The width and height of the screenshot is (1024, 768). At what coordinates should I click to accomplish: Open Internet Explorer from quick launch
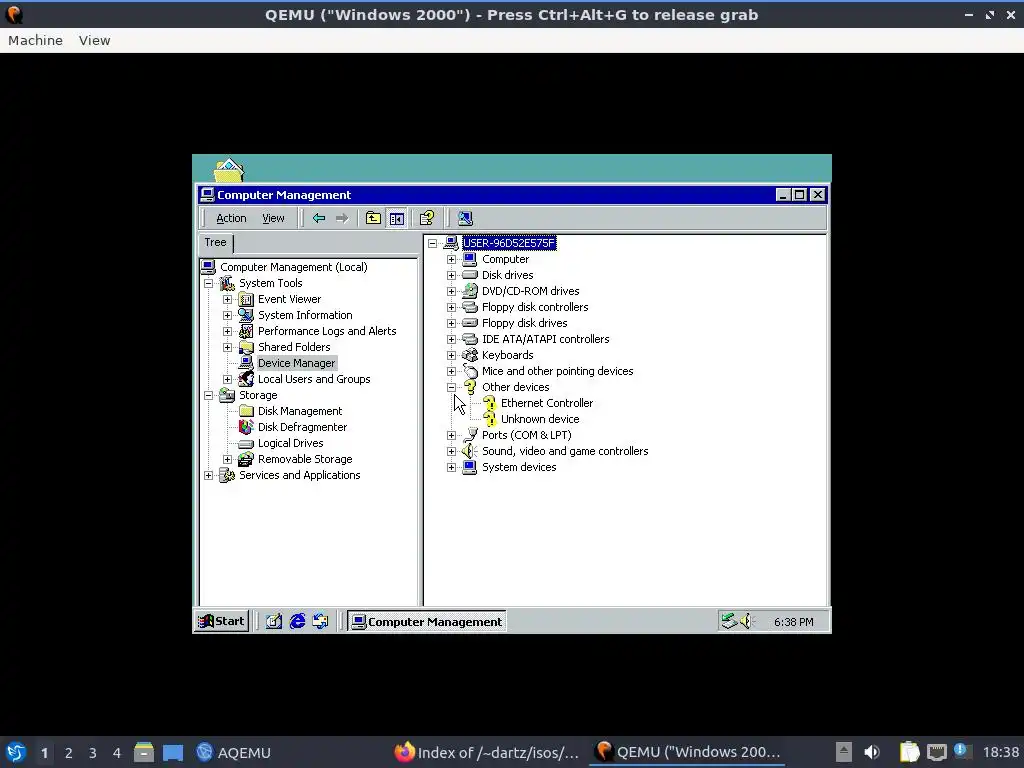point(297,621)
